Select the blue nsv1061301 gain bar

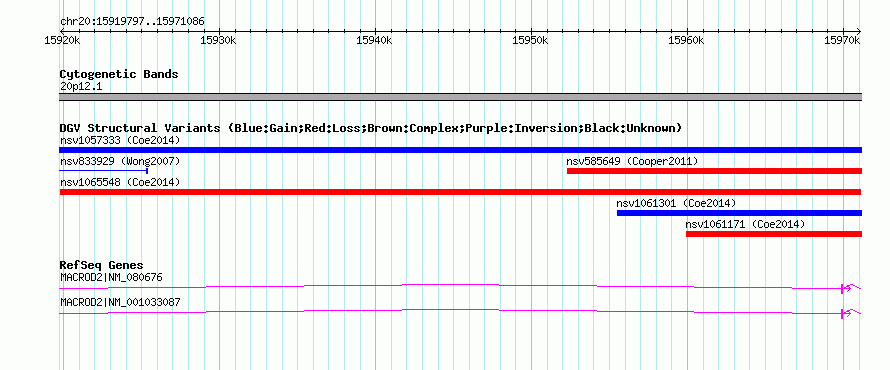pyautogui.click(x=739, y=213)
